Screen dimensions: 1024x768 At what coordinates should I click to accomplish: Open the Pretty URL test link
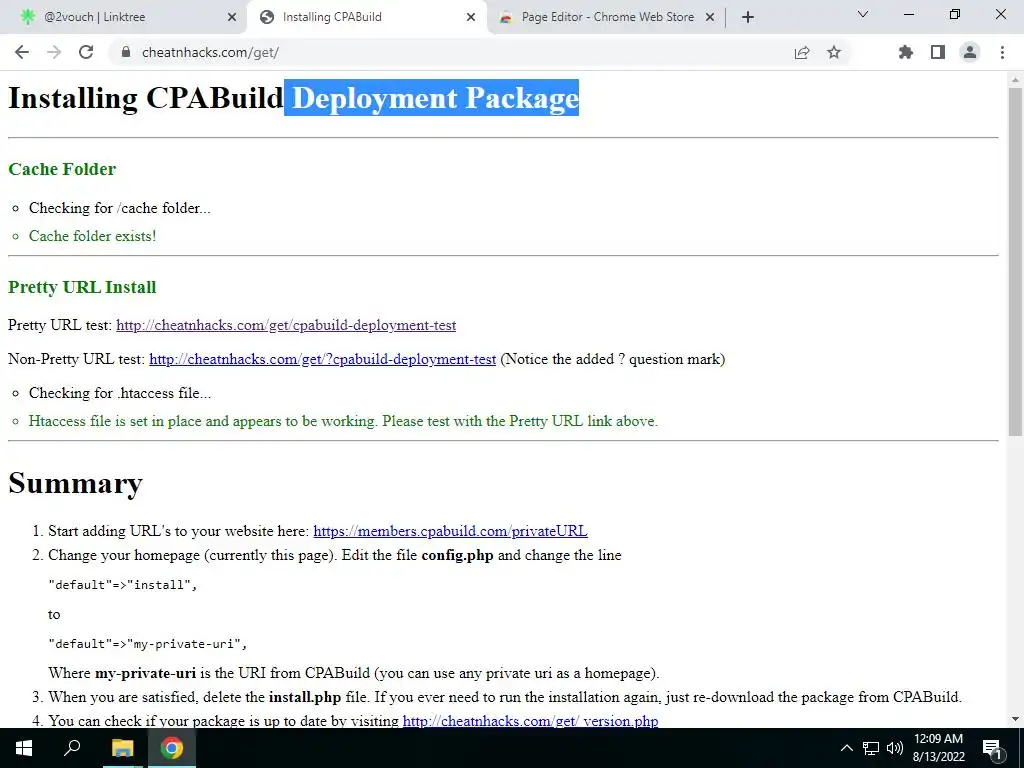point(286,325)
